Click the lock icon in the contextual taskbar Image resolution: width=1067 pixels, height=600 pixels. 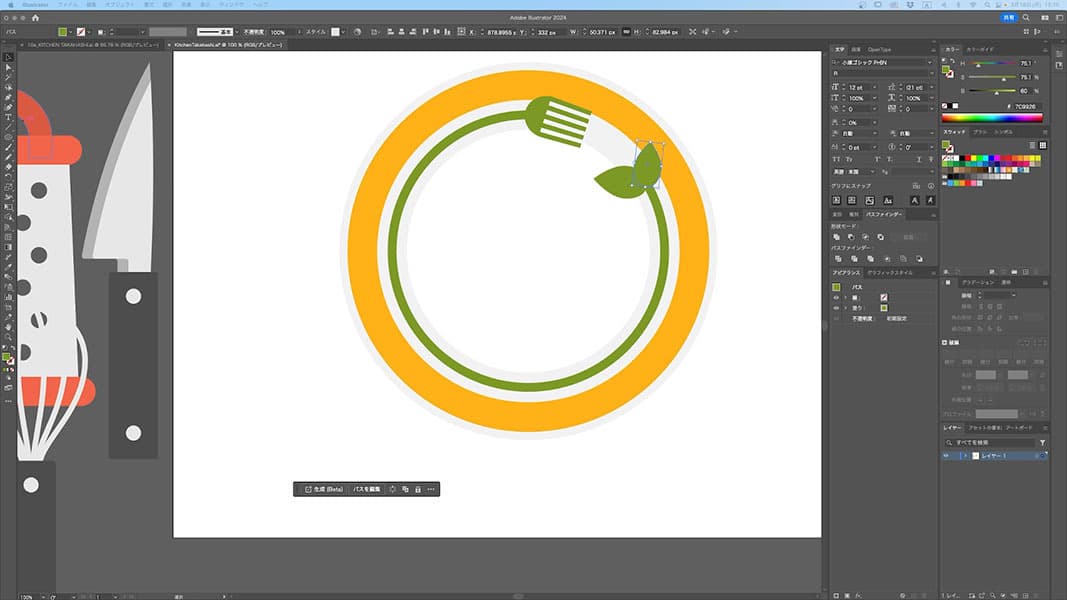pyautogui.click(x=418, y=489)
